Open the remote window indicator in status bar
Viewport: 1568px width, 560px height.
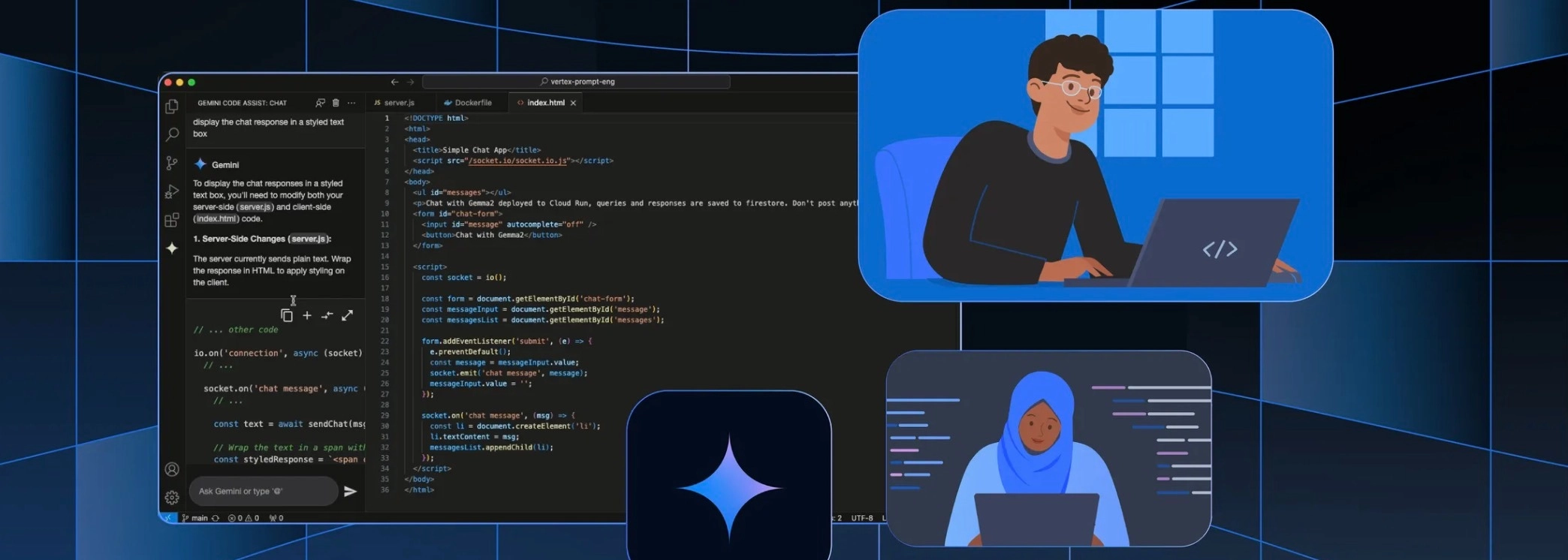coord(168,518)
